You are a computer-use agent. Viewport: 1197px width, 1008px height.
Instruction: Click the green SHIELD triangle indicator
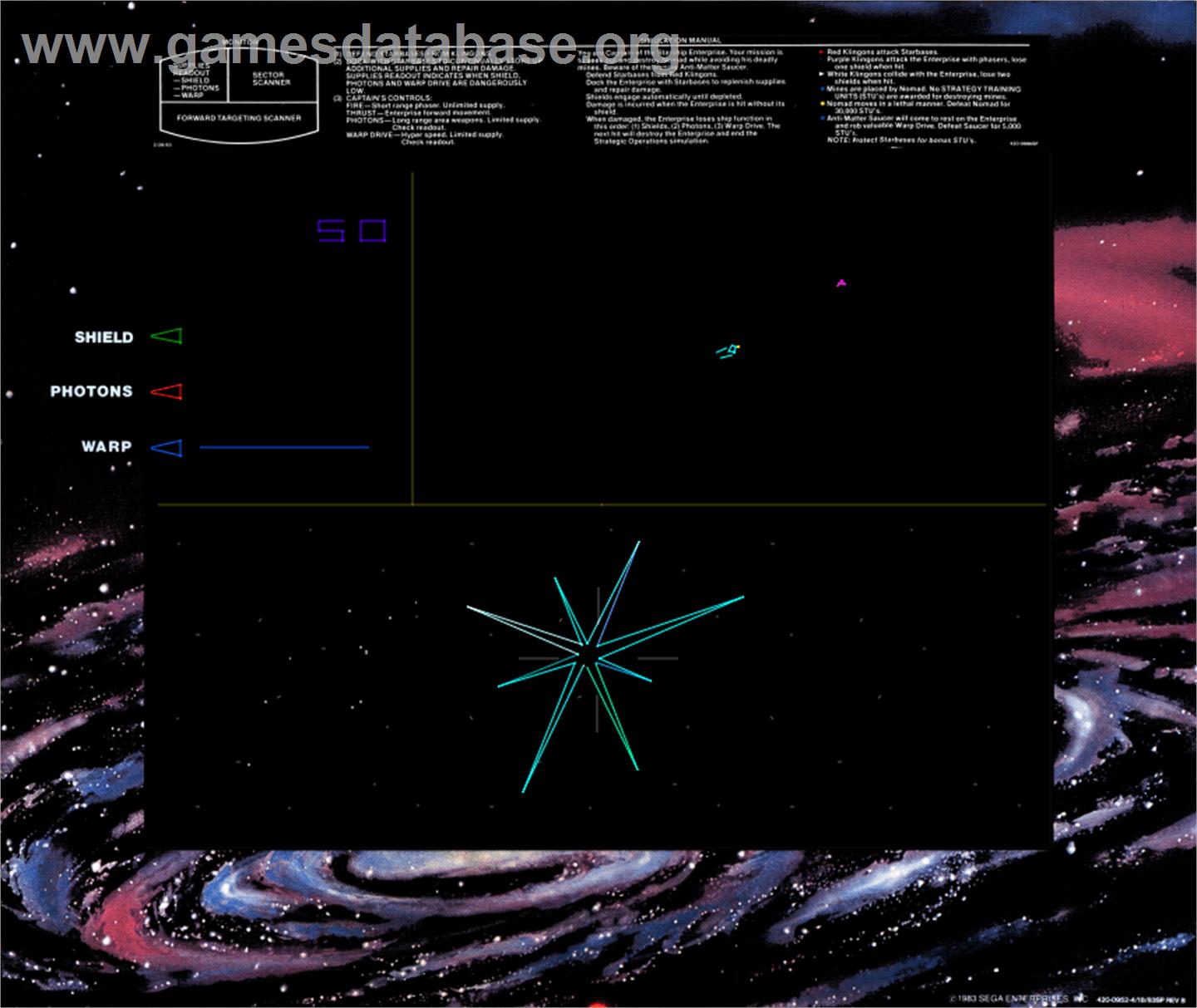pyautogui.click(x=167, y=336)
